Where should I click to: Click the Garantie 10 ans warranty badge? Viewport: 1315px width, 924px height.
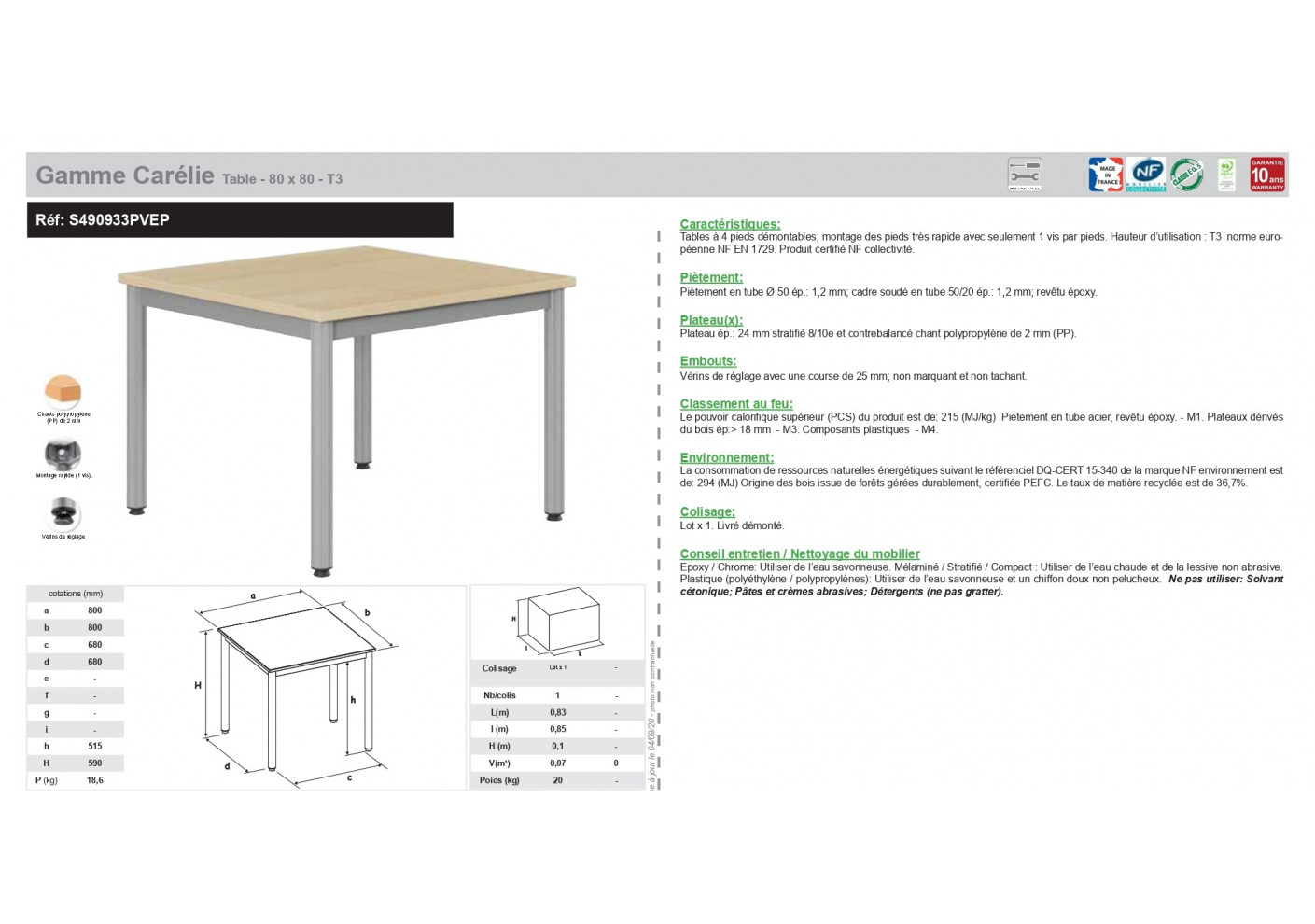tap(1267, 175)
